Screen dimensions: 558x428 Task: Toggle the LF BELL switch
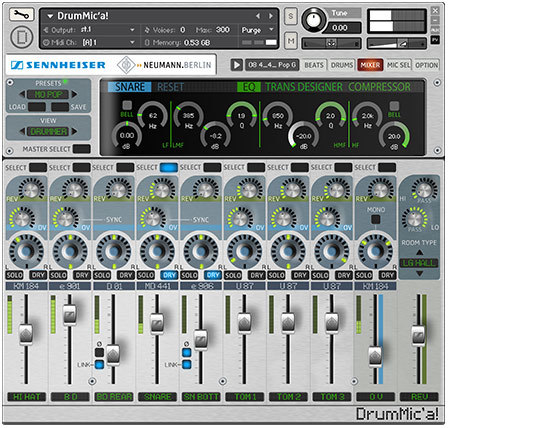point(127,105)
